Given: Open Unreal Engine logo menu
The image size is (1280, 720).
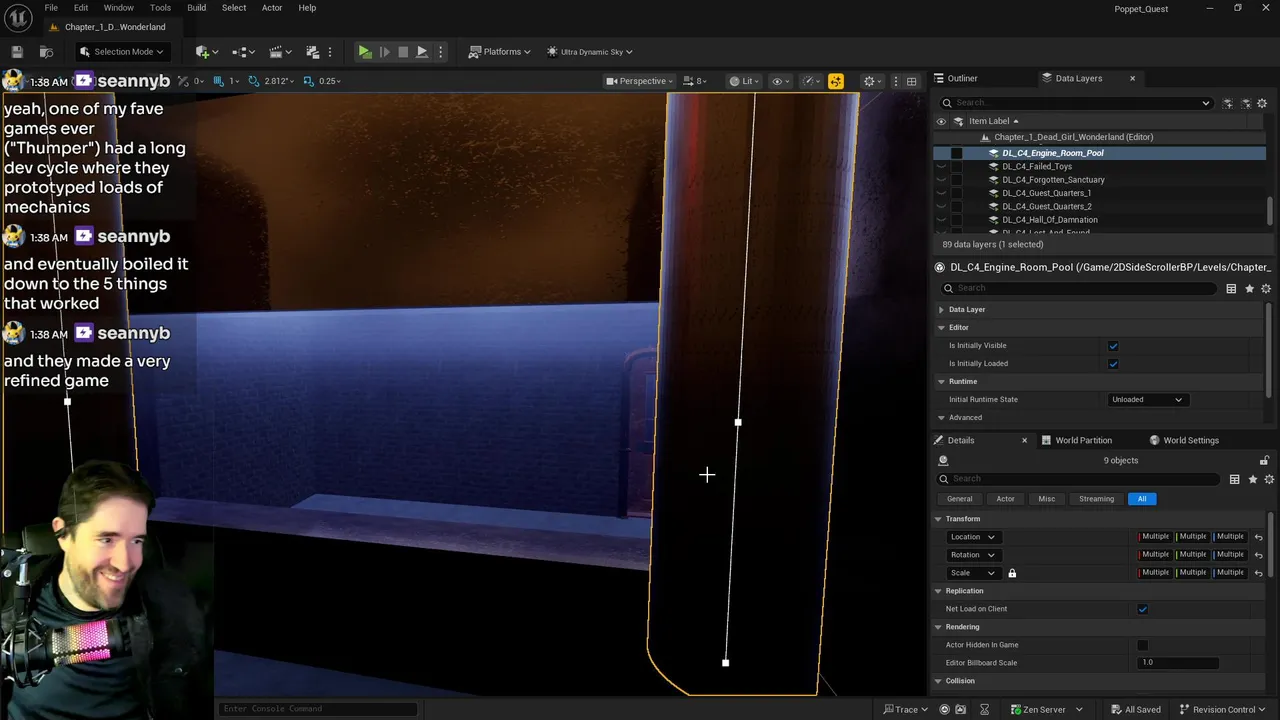Looking at the screenshot, I should (16, 16).
